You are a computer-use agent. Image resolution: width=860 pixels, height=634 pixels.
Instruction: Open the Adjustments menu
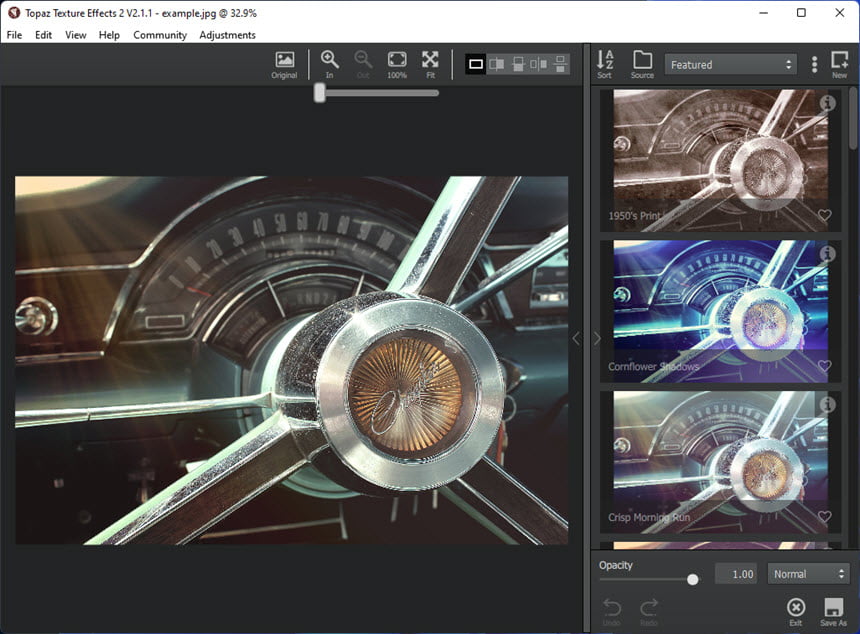pyautogui.click(x=227, y=35)
